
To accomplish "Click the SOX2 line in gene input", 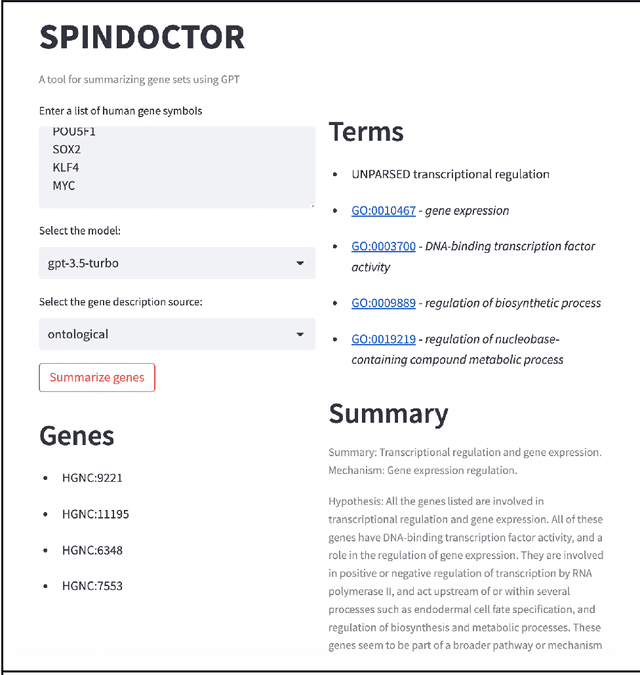I will click(x=68, y=150).
